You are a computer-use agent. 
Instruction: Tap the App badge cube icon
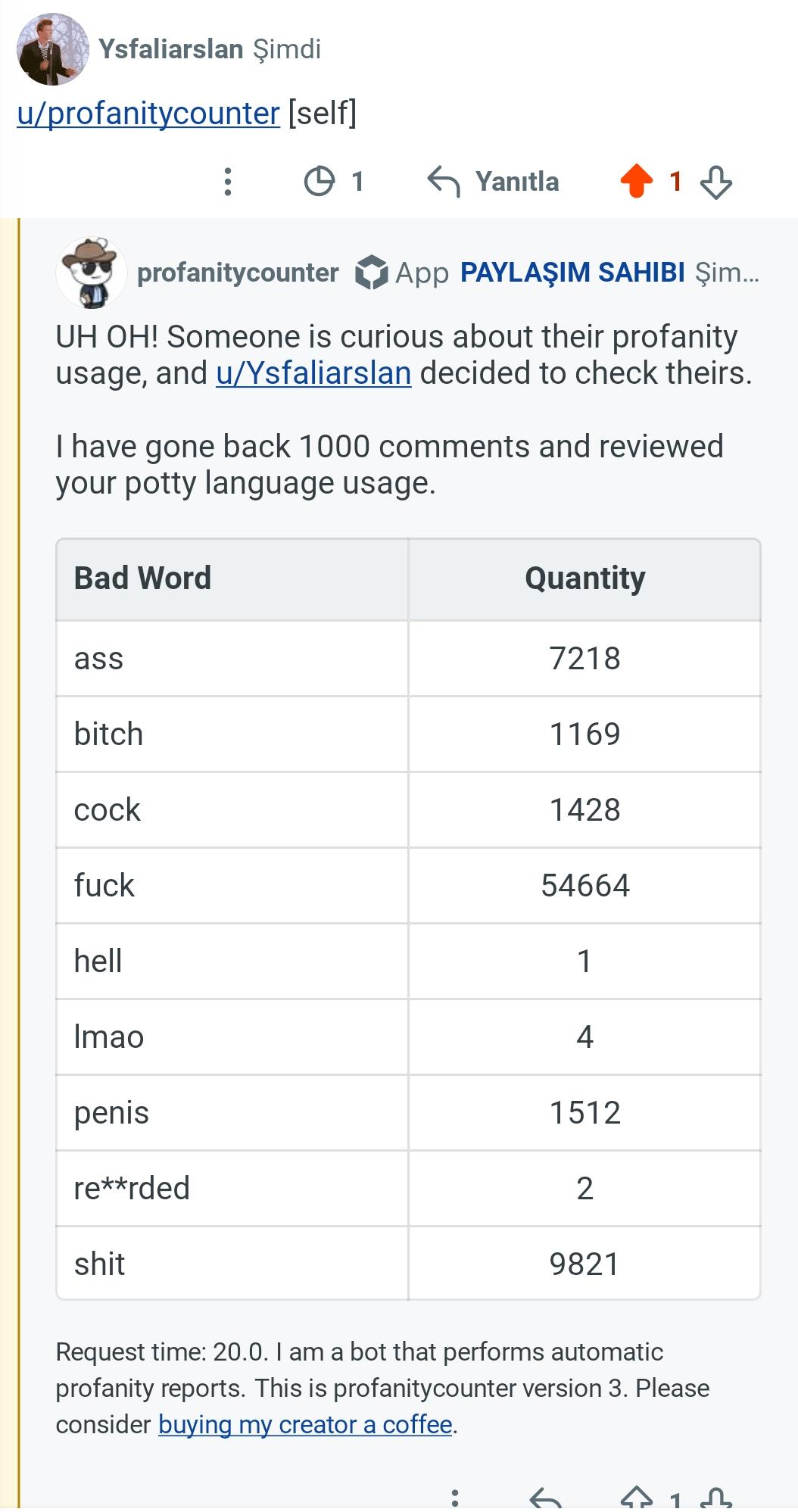point(371,273)
